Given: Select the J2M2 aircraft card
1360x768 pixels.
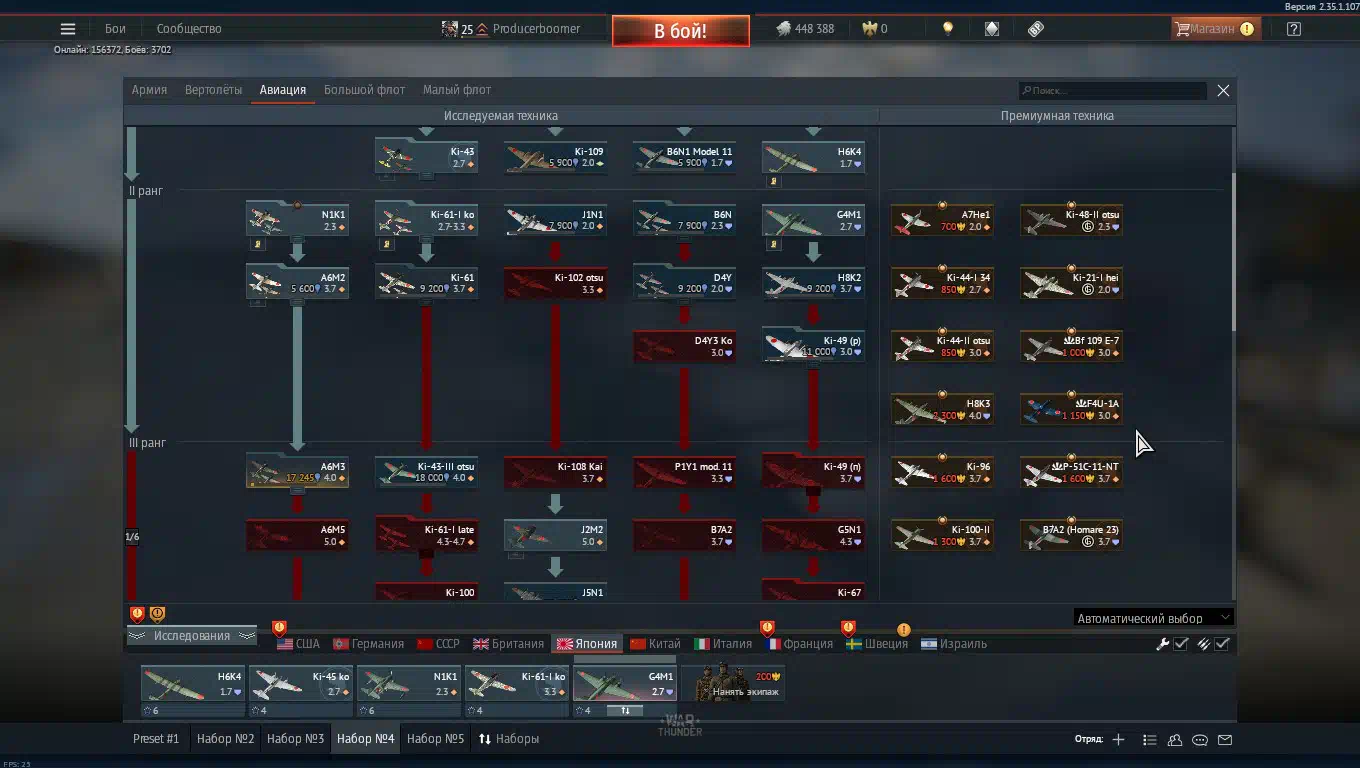Looking at the screenshot, I should tap(555, 536).
